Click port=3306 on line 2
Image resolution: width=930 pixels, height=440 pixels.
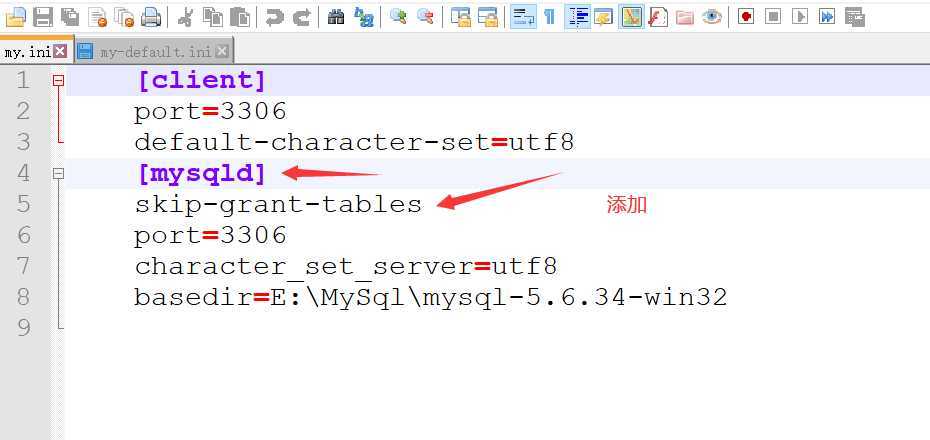(211, 111)
